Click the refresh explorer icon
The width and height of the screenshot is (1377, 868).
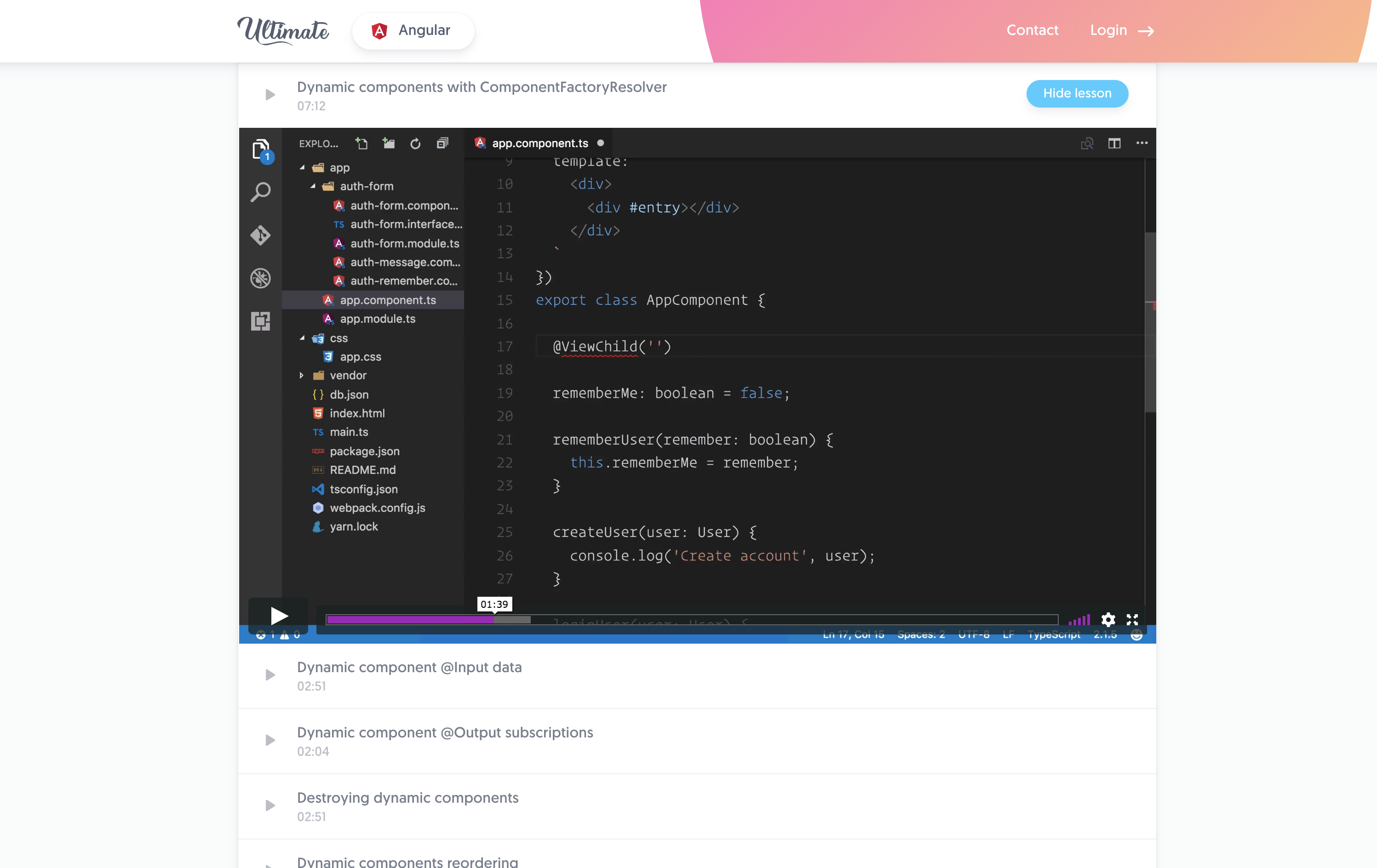pyautogui.click(x=415, y=143)
